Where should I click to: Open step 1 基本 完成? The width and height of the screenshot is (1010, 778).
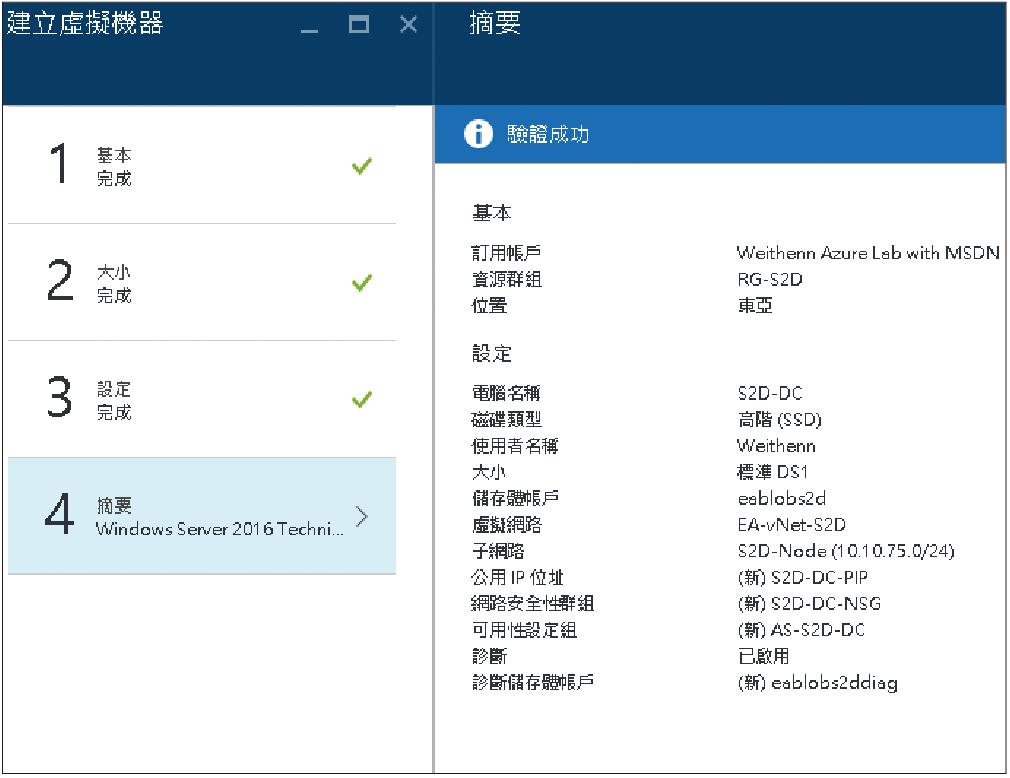click(x=202, y=166)
